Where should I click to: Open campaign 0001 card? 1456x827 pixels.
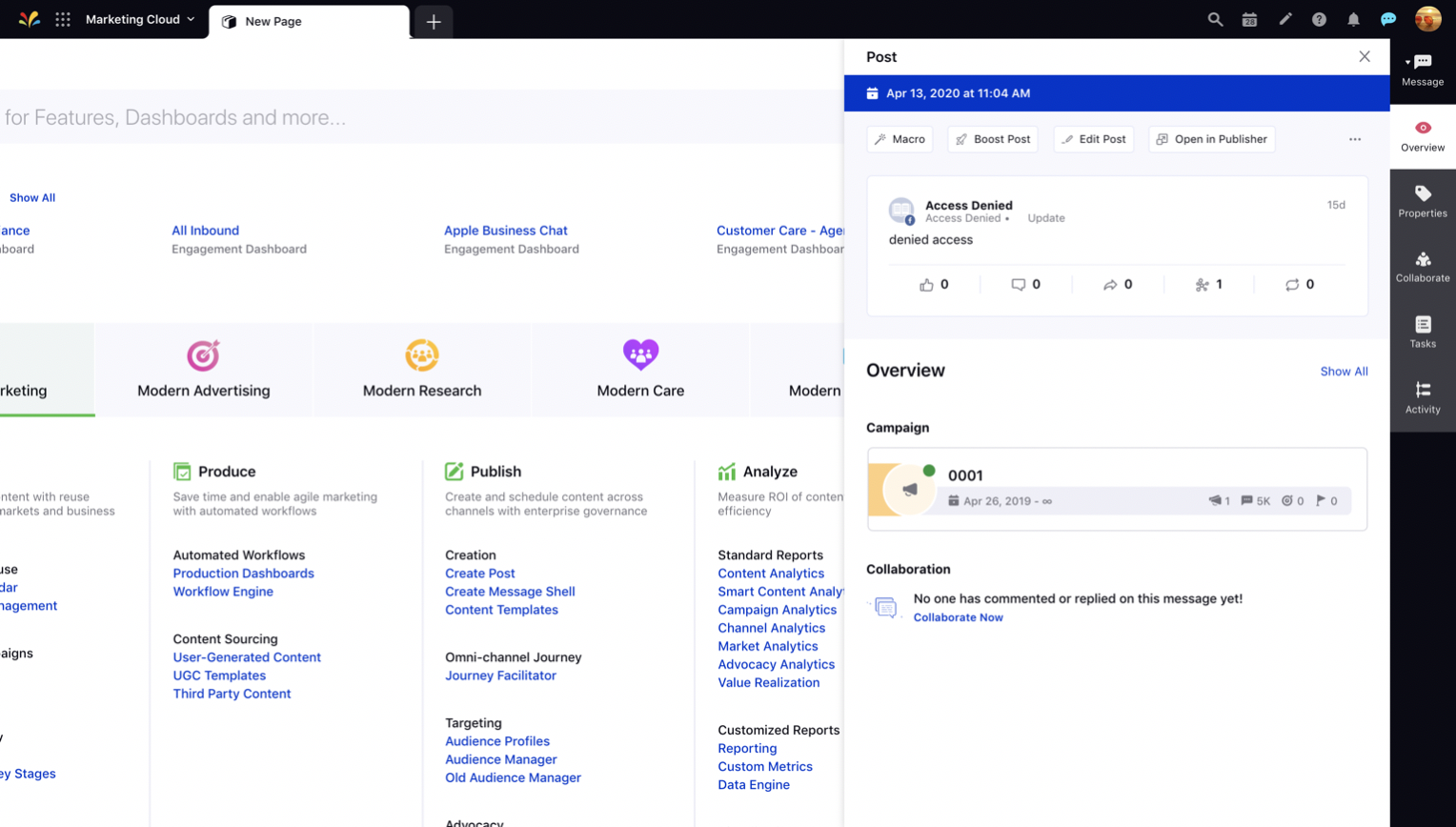[x=1117, y=489]
